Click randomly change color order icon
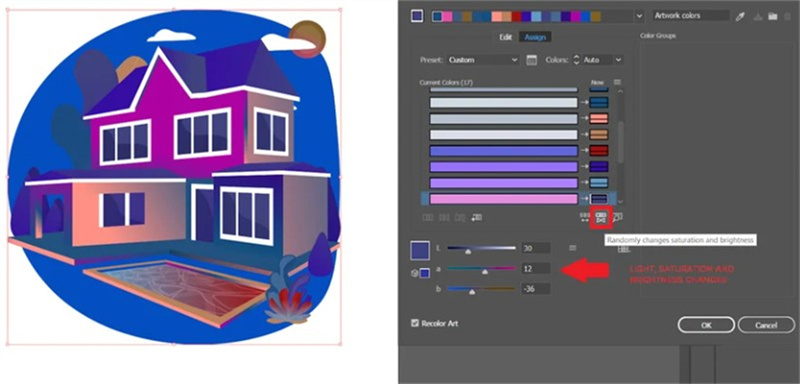This screenshot has width=800, height=384. pyautogui.click(x=585, y=218)
